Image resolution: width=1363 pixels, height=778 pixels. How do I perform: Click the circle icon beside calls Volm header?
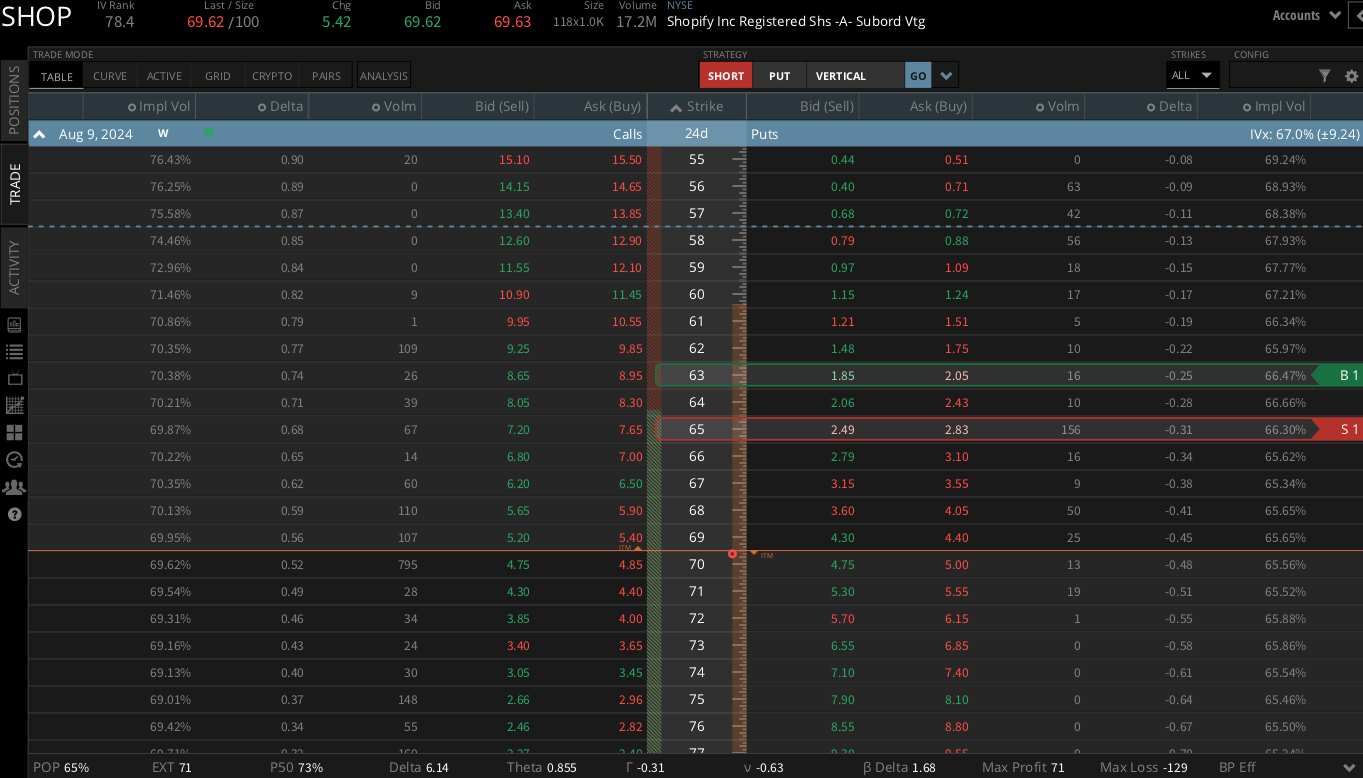coord(376,107)
